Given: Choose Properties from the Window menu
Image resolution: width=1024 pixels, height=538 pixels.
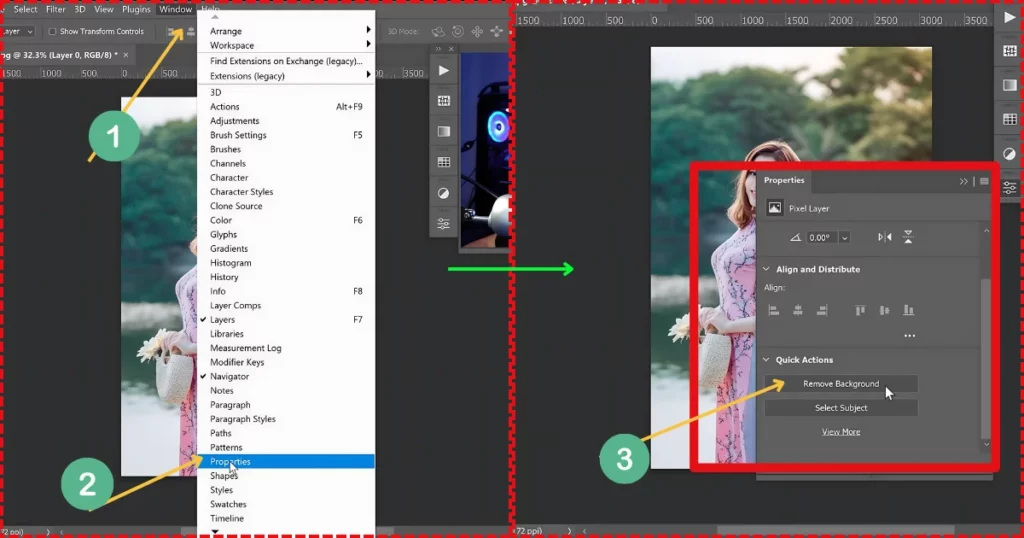Looking at the screenshot, I should click(231, 462).
